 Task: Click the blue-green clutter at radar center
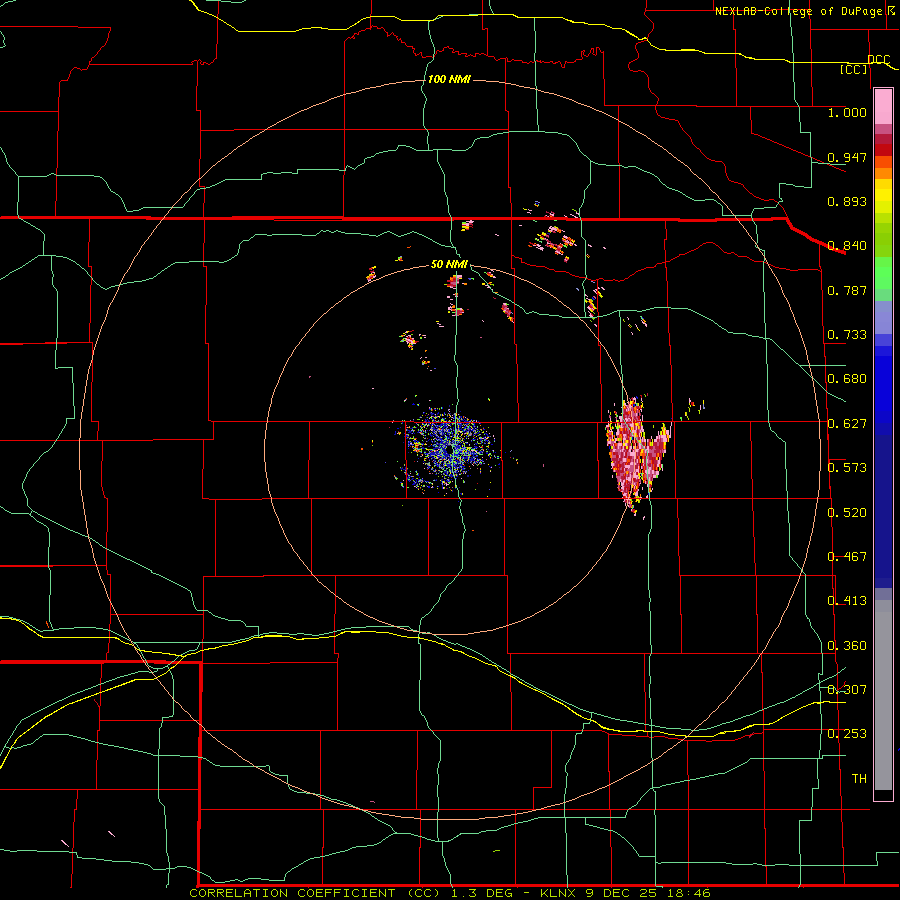pyautogui.click(x=452, y=451)
